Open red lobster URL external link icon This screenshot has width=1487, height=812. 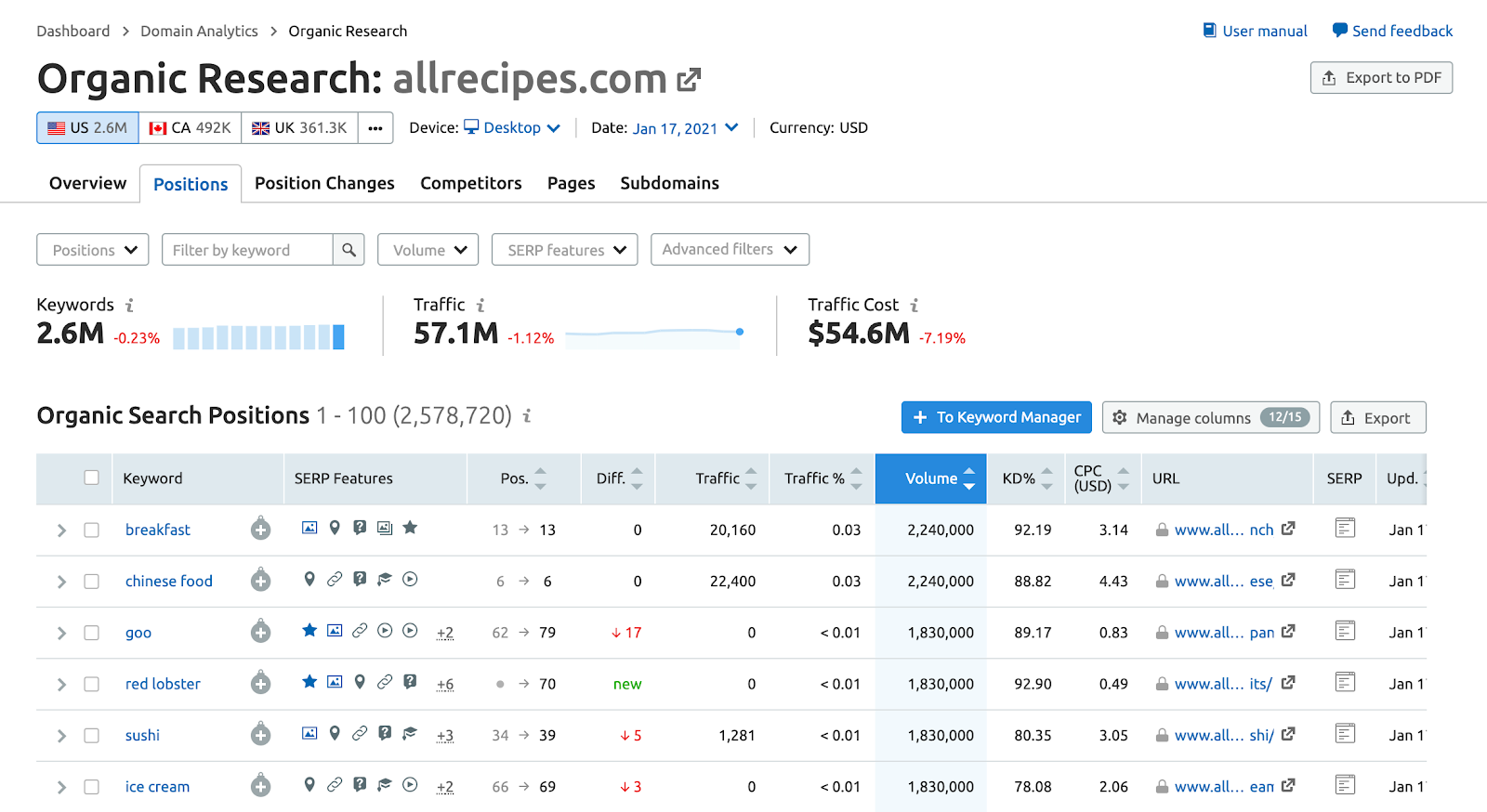pos(1288,683)
